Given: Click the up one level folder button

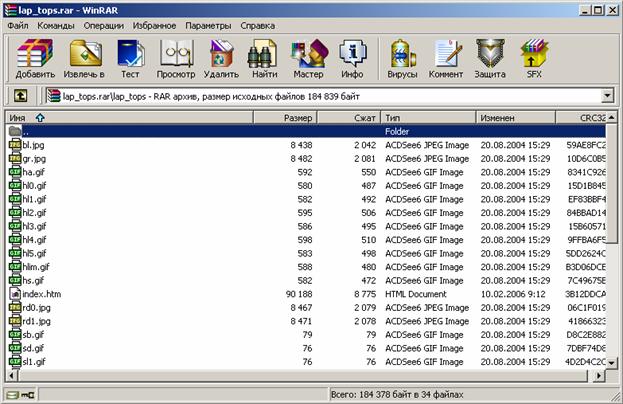Looking at the screenshot, I should (19, 96).
